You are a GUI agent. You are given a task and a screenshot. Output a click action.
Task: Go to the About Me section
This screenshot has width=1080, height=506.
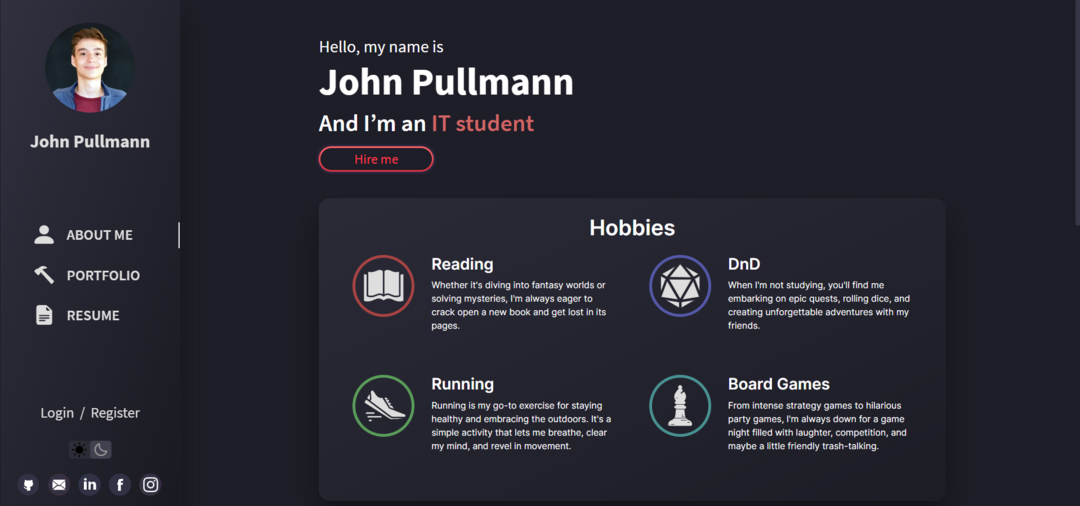99,235
